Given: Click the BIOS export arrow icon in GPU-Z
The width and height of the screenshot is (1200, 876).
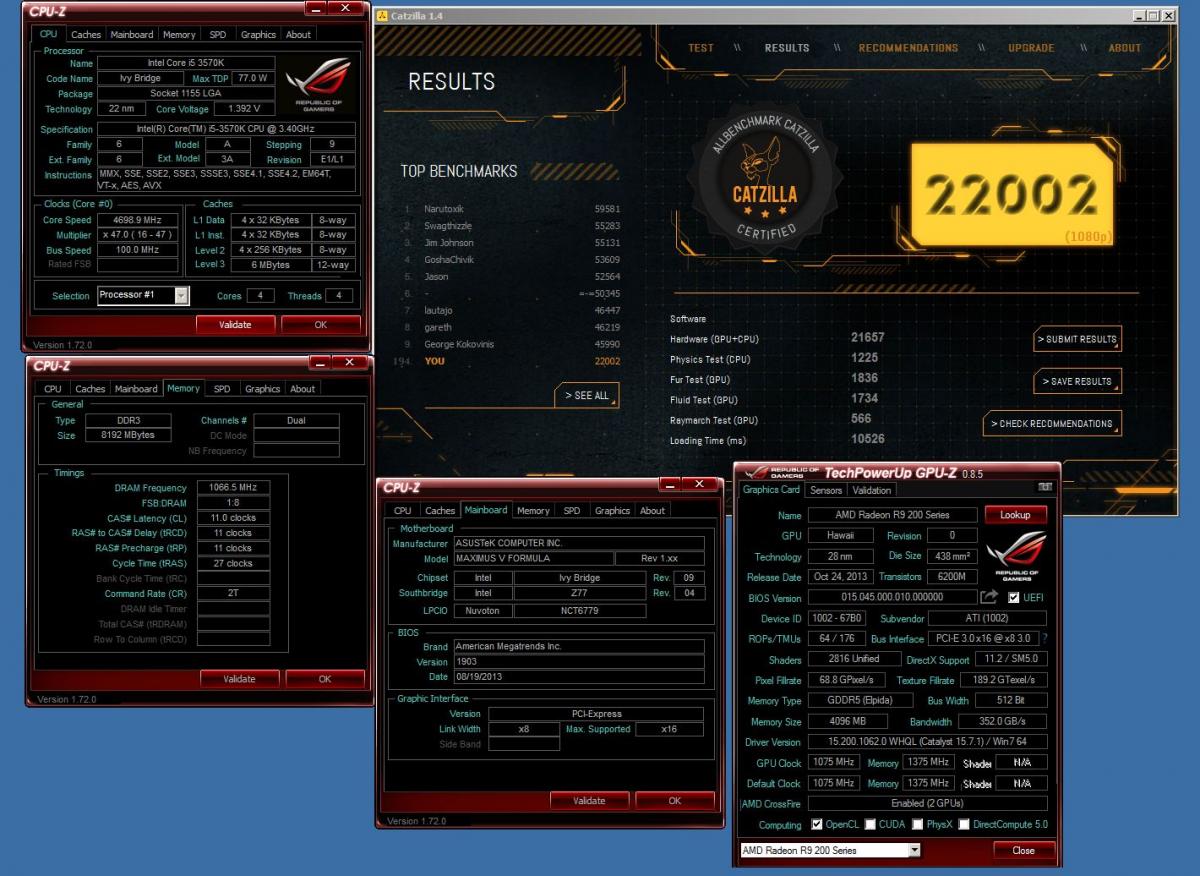Looking at the screenshot, I should click(x=988, y=597).
